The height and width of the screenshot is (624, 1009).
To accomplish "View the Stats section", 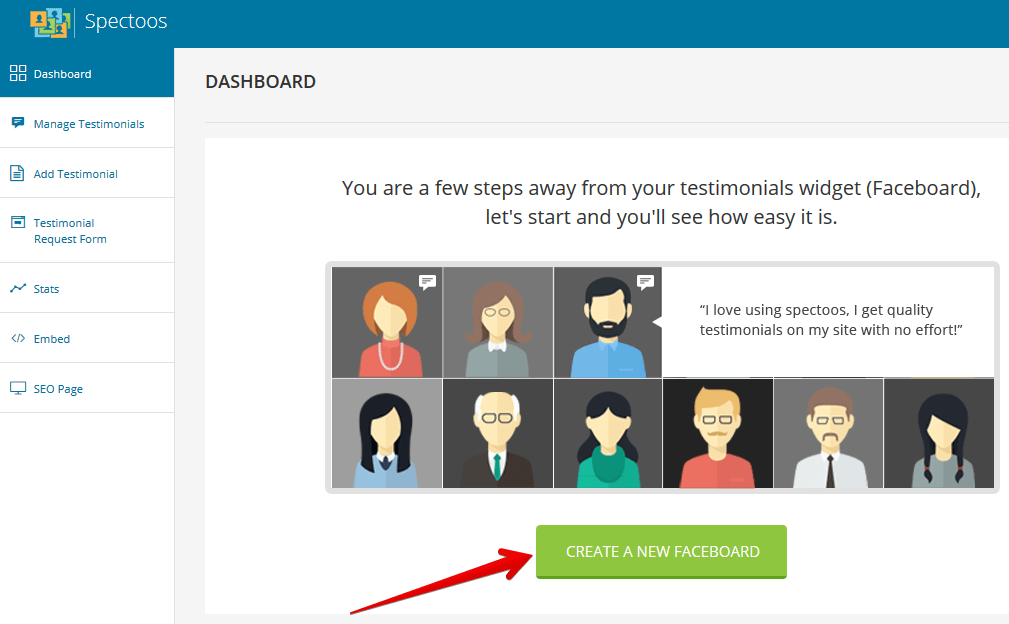I will click(87, 288).
